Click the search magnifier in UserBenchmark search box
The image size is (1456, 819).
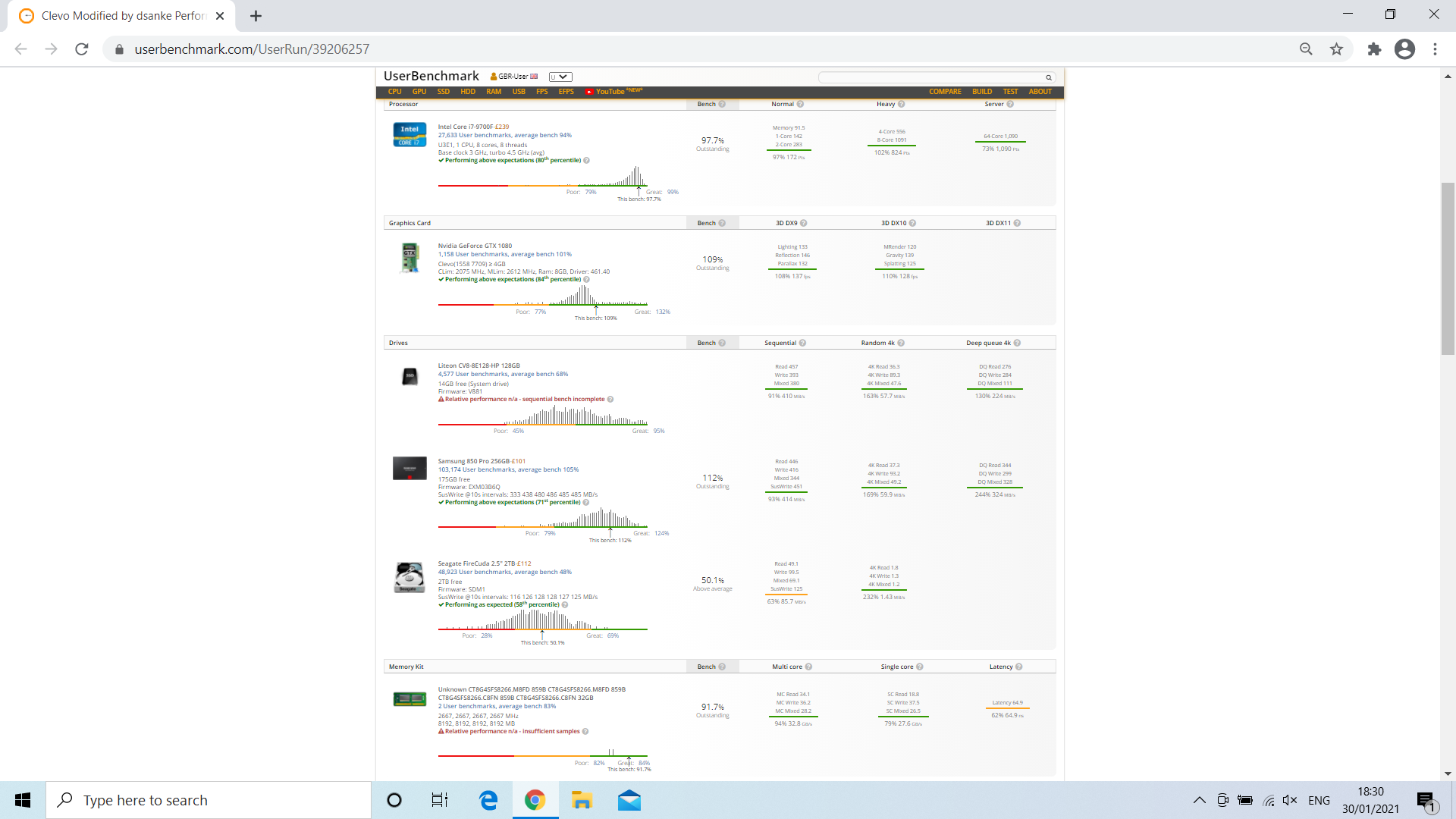click(x=1049, y=77)
